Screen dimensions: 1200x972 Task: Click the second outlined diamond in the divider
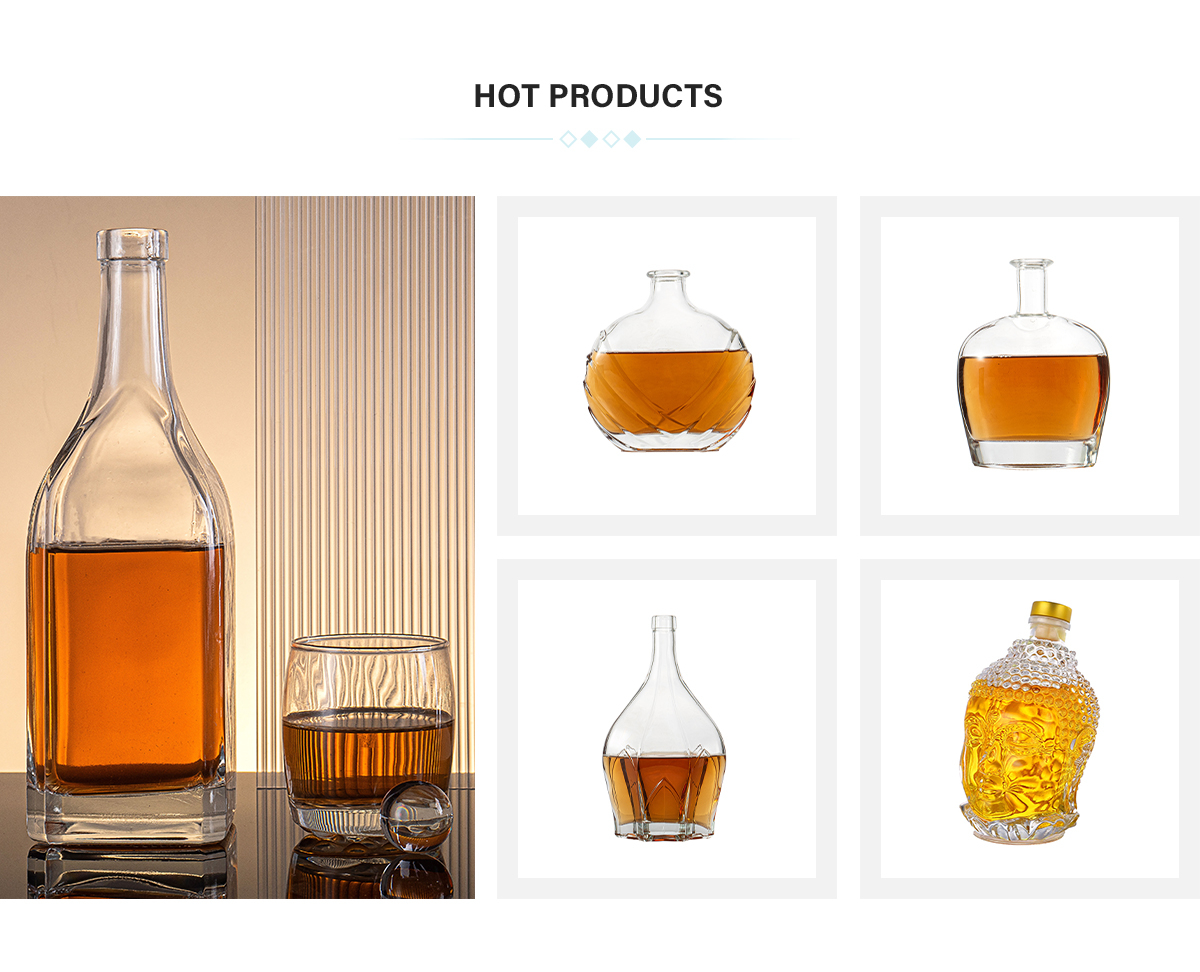tap(611, 139)
